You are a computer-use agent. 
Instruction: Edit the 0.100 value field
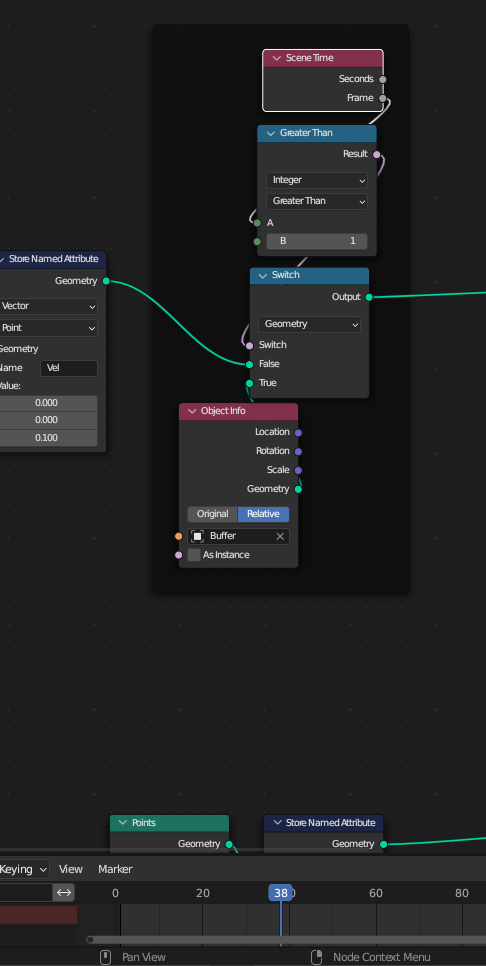[48, 438]
